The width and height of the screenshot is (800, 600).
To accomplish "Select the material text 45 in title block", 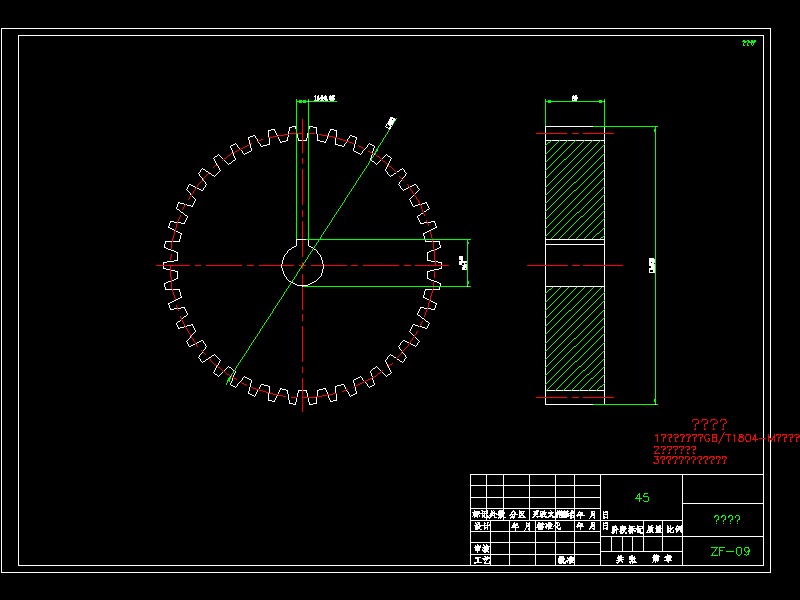I will [640, 496].
